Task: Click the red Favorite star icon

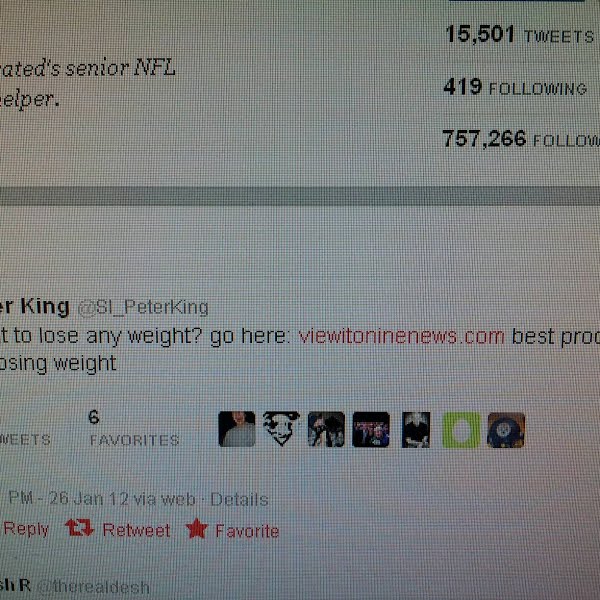Action: pyautogui.click(x=197, y=528)
